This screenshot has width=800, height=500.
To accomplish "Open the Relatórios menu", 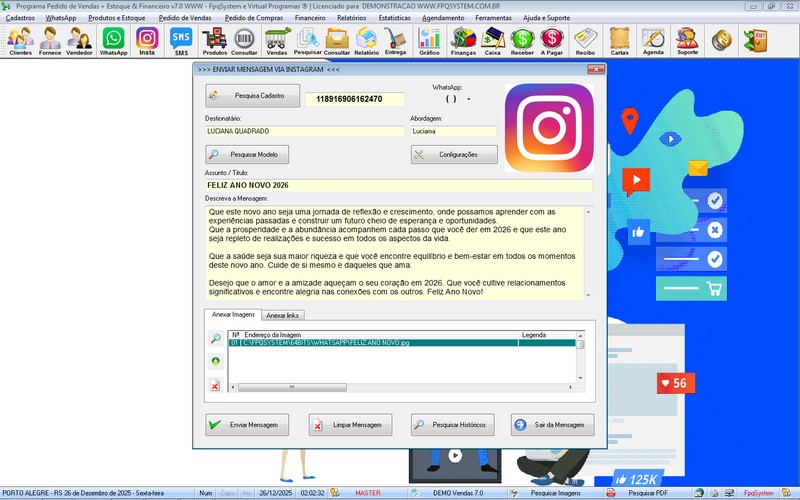I will (x=352, y=18).
